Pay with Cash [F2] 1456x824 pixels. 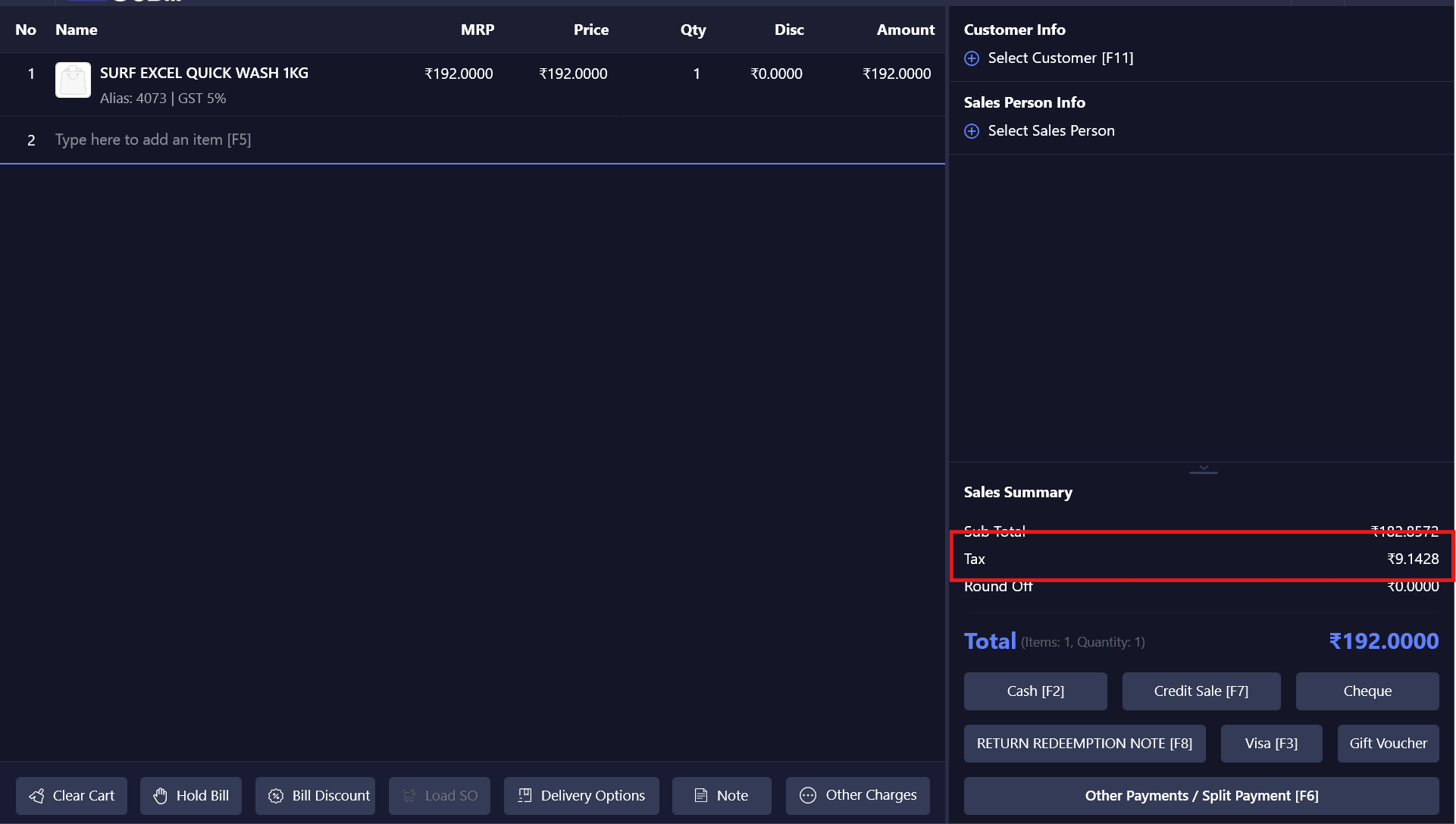click(x=1035, y=691)
